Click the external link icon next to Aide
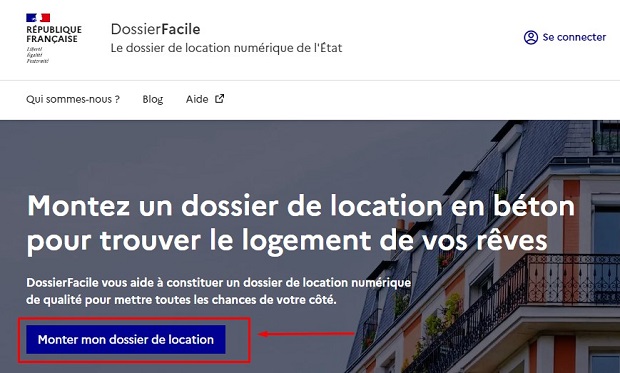The width and height of the screenshot is (620, 373). click(219, 98)
